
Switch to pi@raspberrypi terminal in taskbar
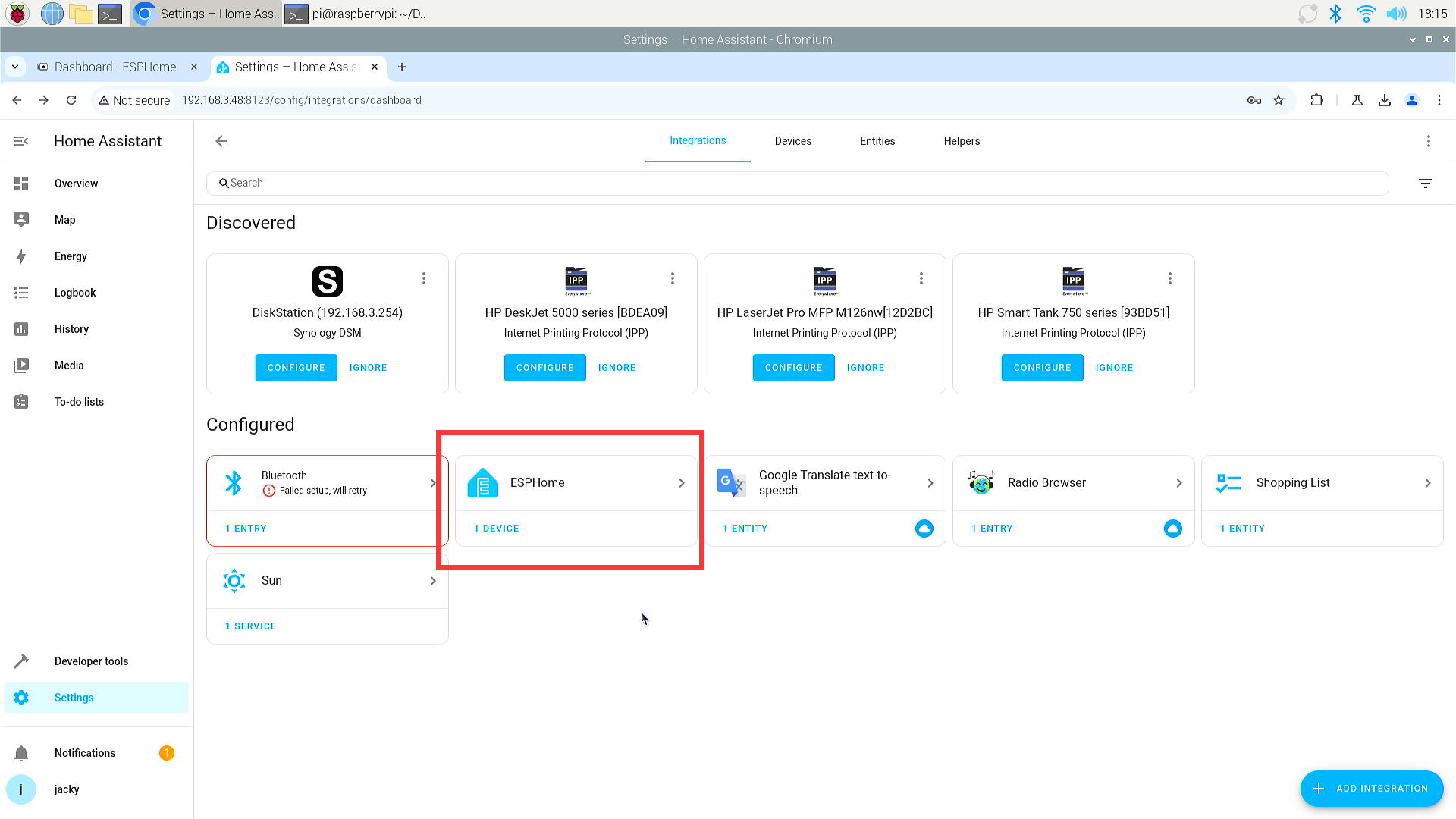click(x=356, y=14)
